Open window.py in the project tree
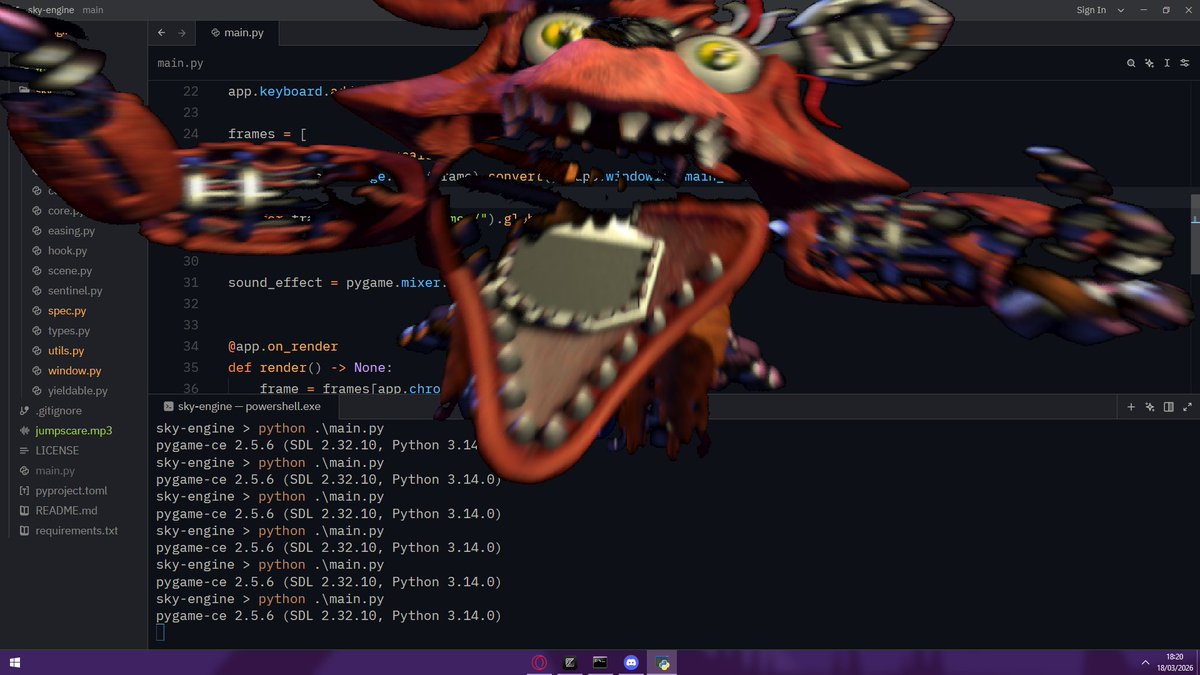The width and height of the screenshot is (1200, 675). [74, 371]
